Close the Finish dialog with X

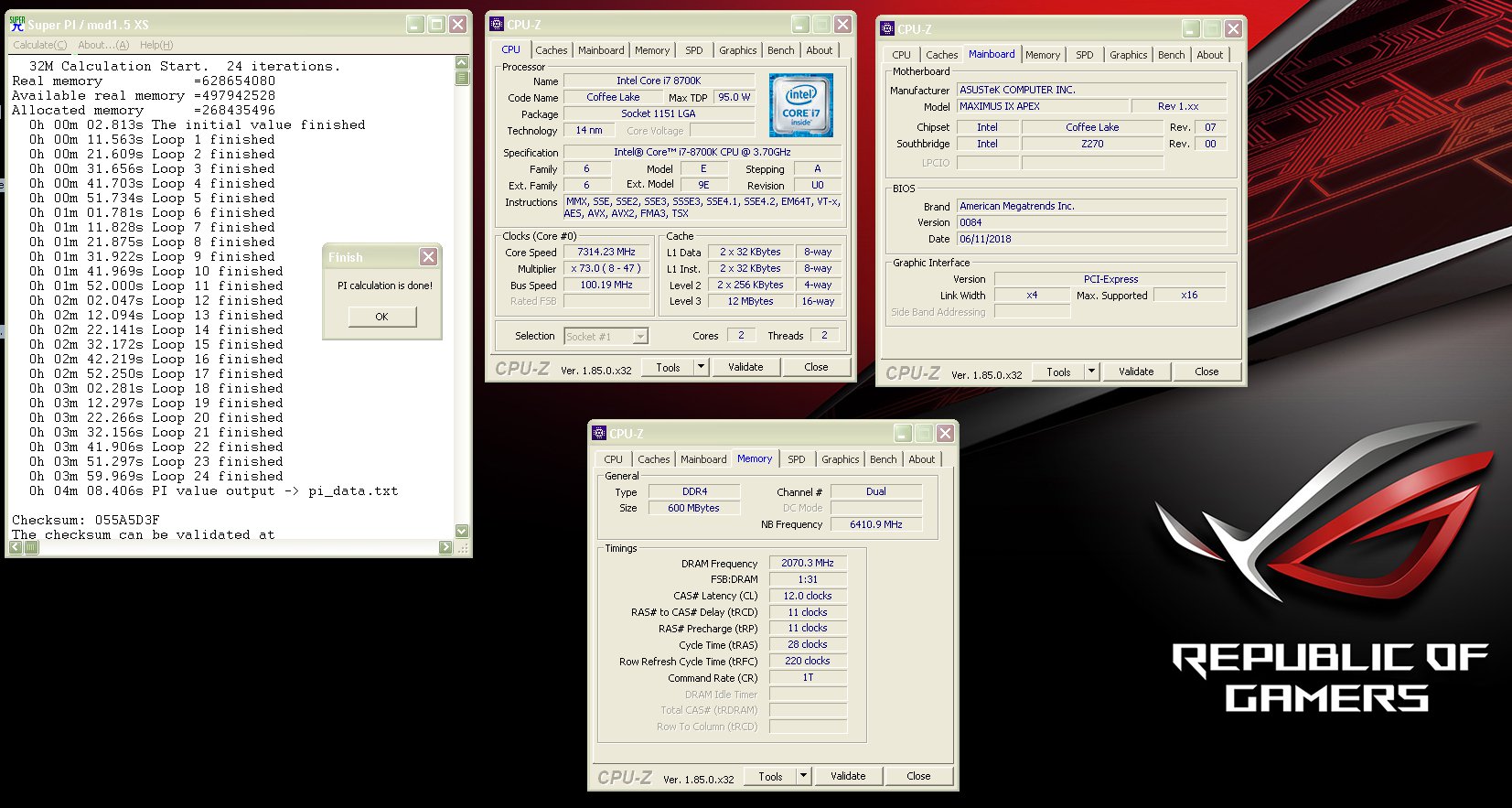428,257
